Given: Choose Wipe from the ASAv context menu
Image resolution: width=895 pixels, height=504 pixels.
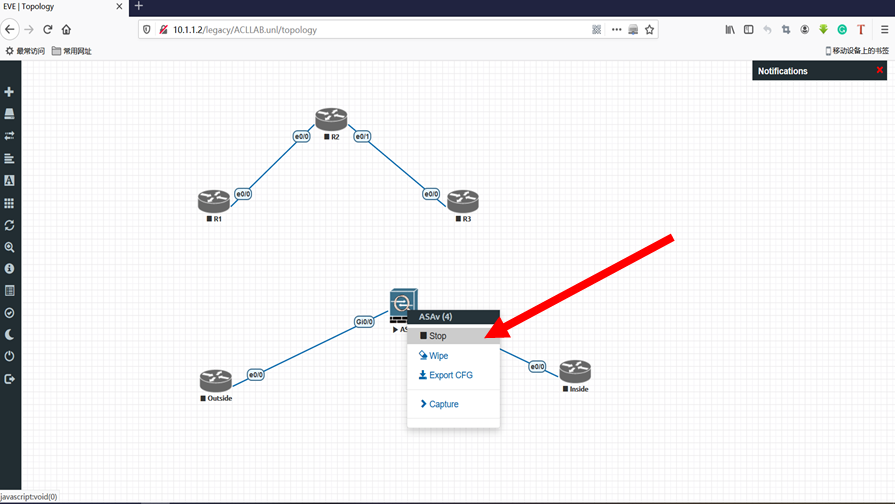Looking at the screenshot, I should coord(438,356).
